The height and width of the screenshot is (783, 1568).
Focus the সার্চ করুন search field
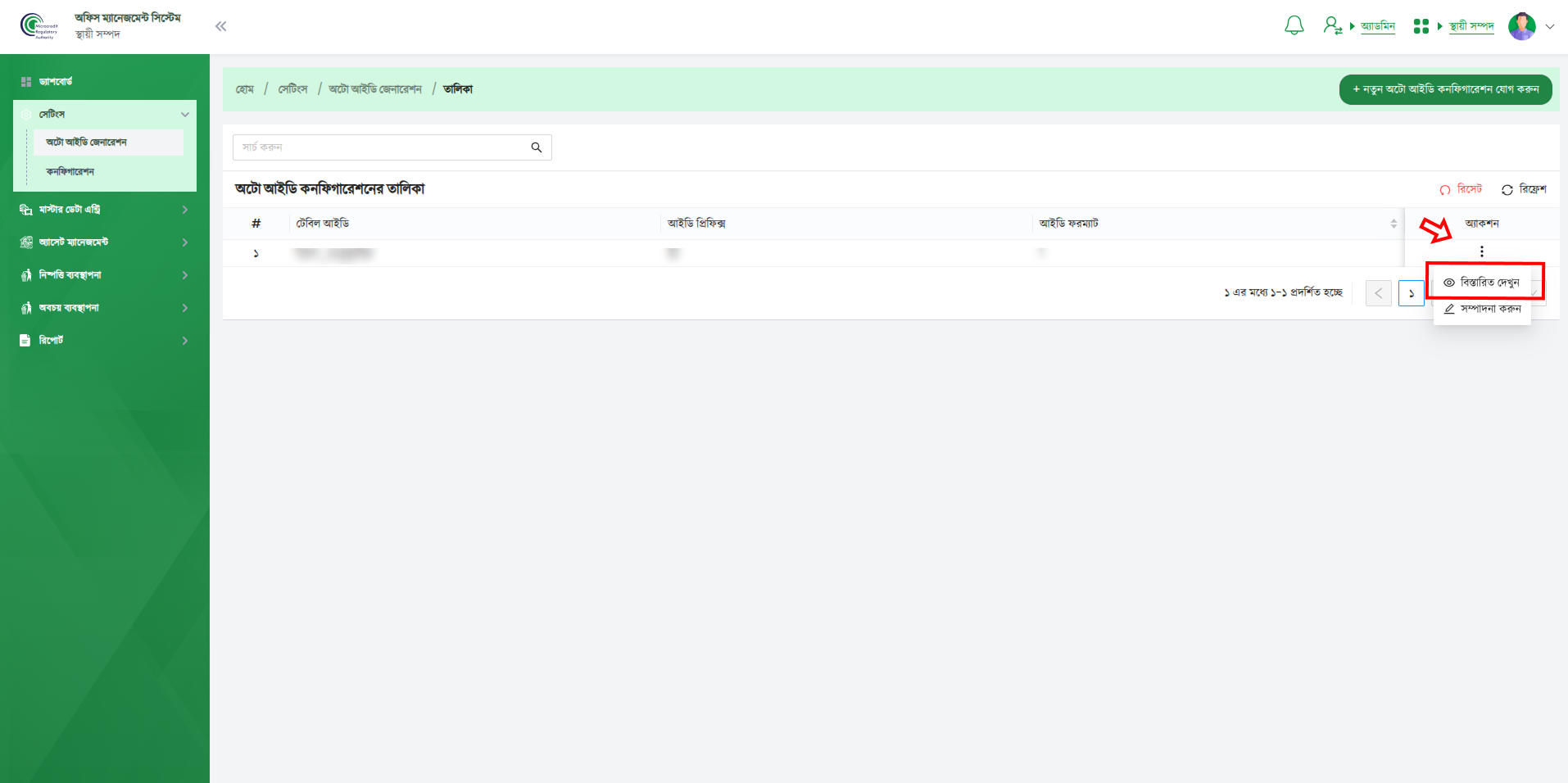click(381, 147)
